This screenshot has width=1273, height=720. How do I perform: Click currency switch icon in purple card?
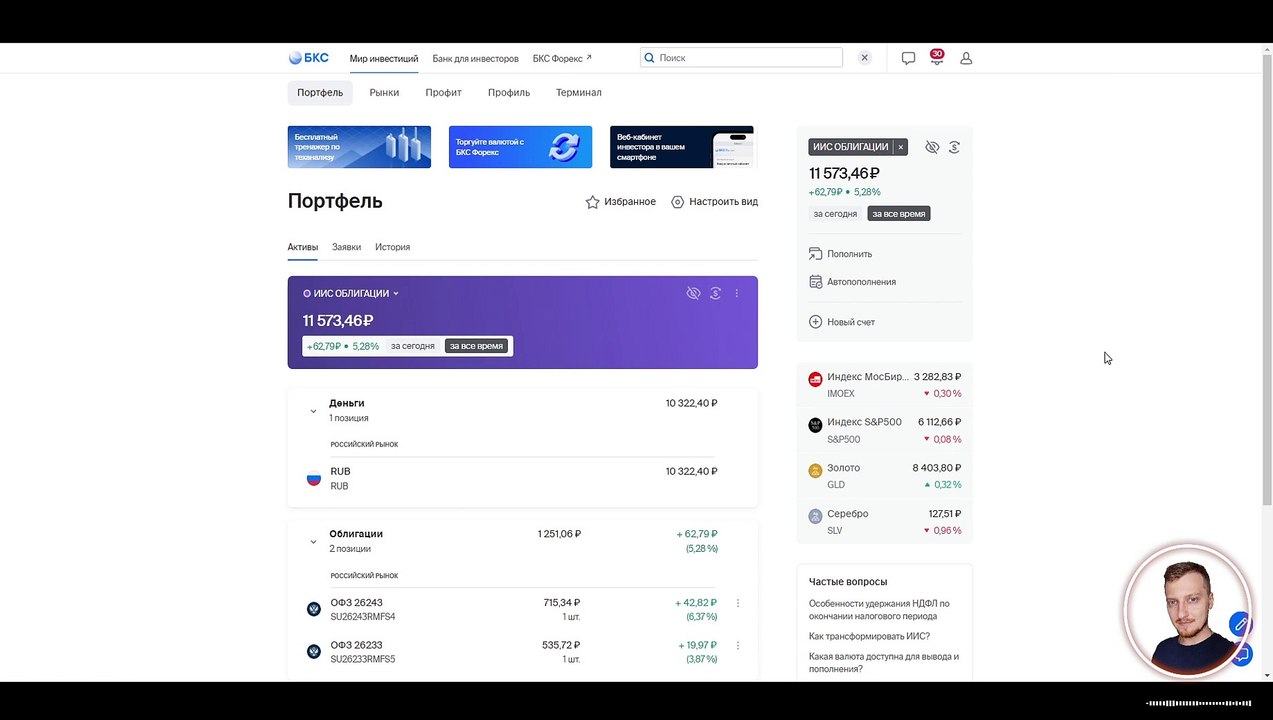coord(715,293)
